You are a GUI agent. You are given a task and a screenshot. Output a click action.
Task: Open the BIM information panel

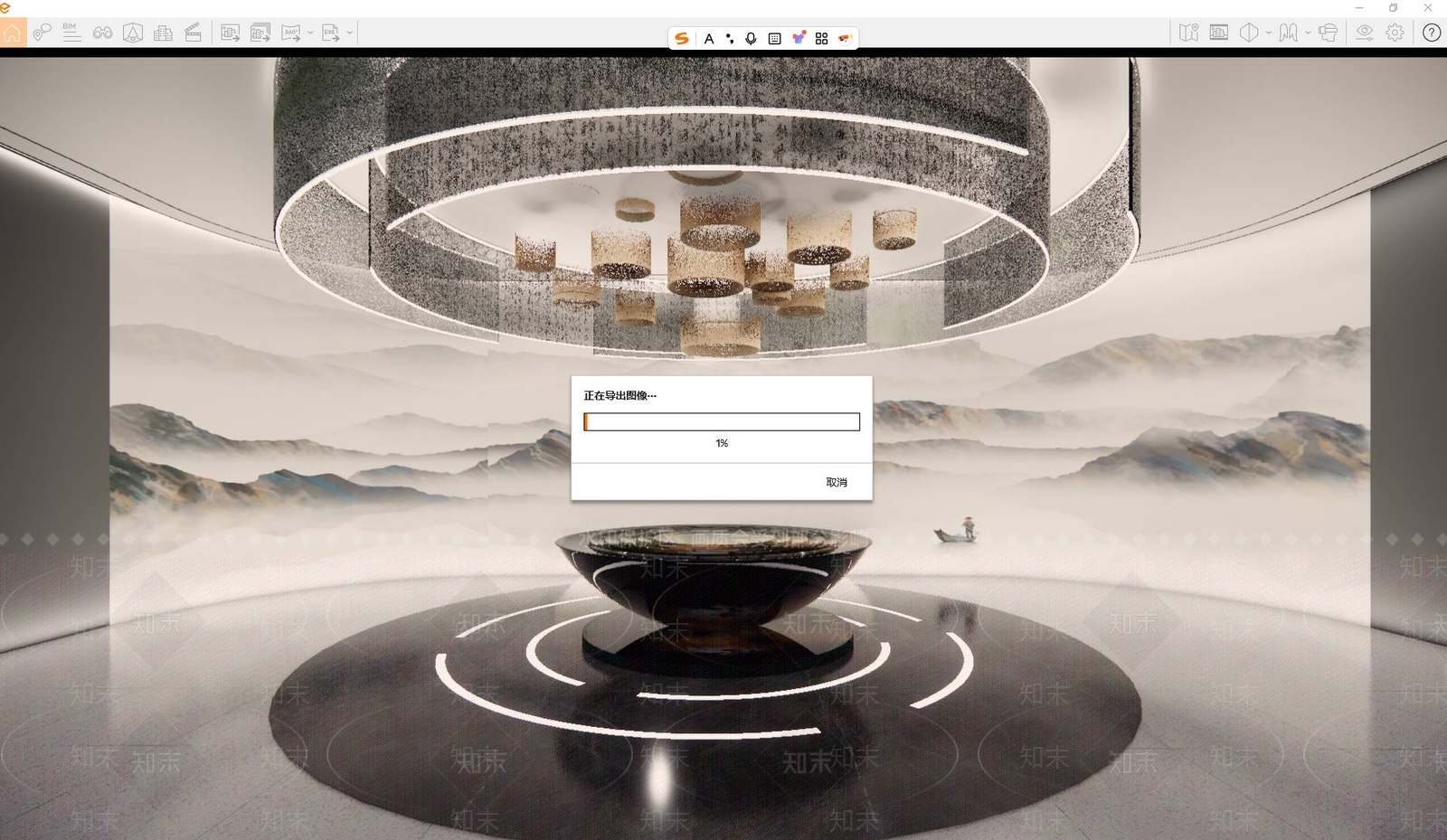(x=71, y=33)
